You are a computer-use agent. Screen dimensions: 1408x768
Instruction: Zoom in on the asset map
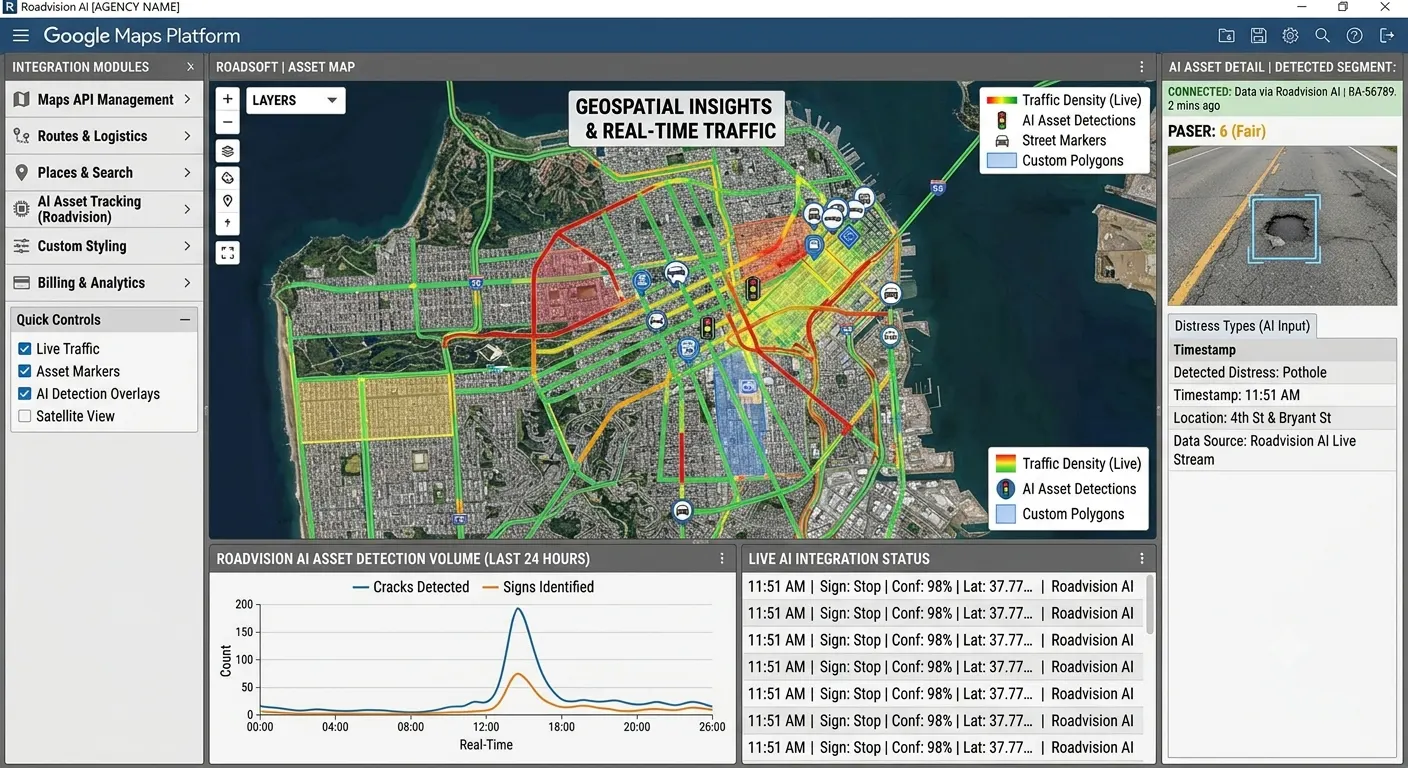point(228,100)
